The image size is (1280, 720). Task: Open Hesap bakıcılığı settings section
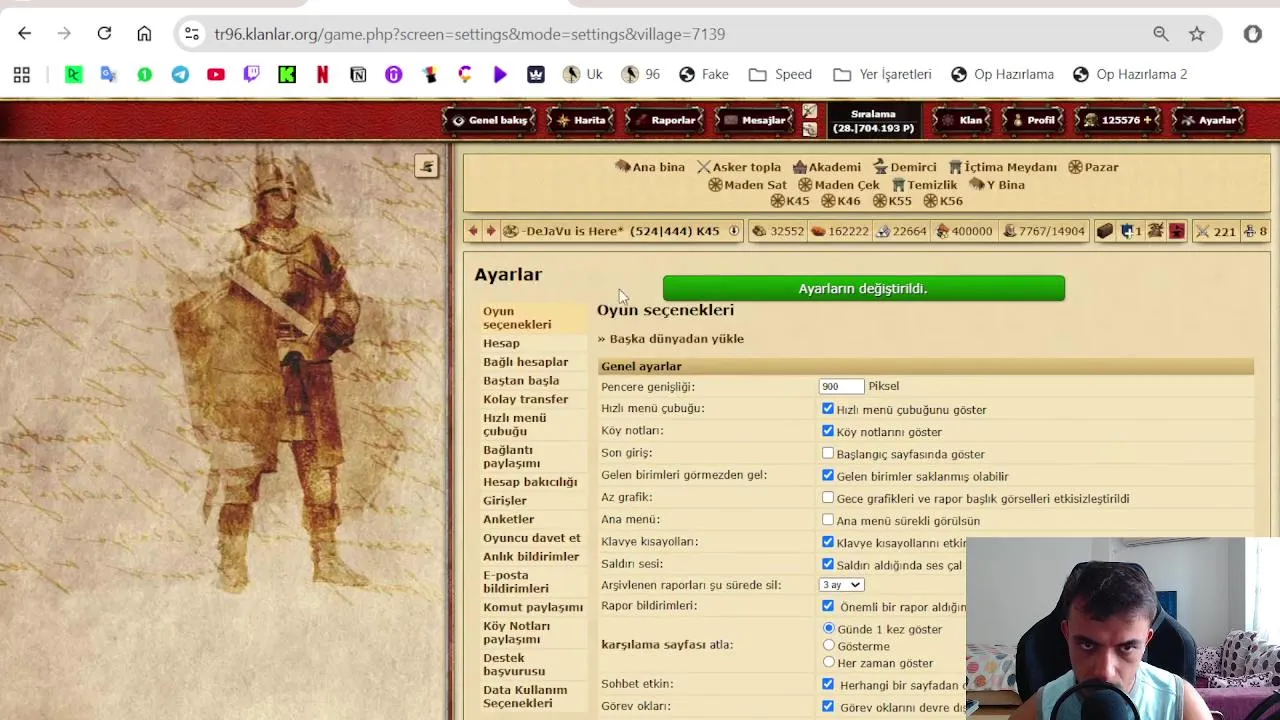pos(530,482)
